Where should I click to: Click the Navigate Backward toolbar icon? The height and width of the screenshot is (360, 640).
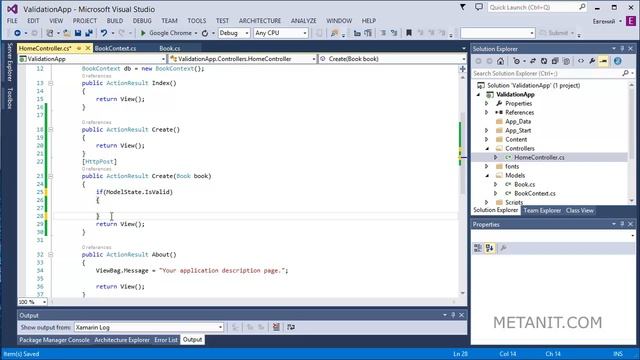point(17,33)
